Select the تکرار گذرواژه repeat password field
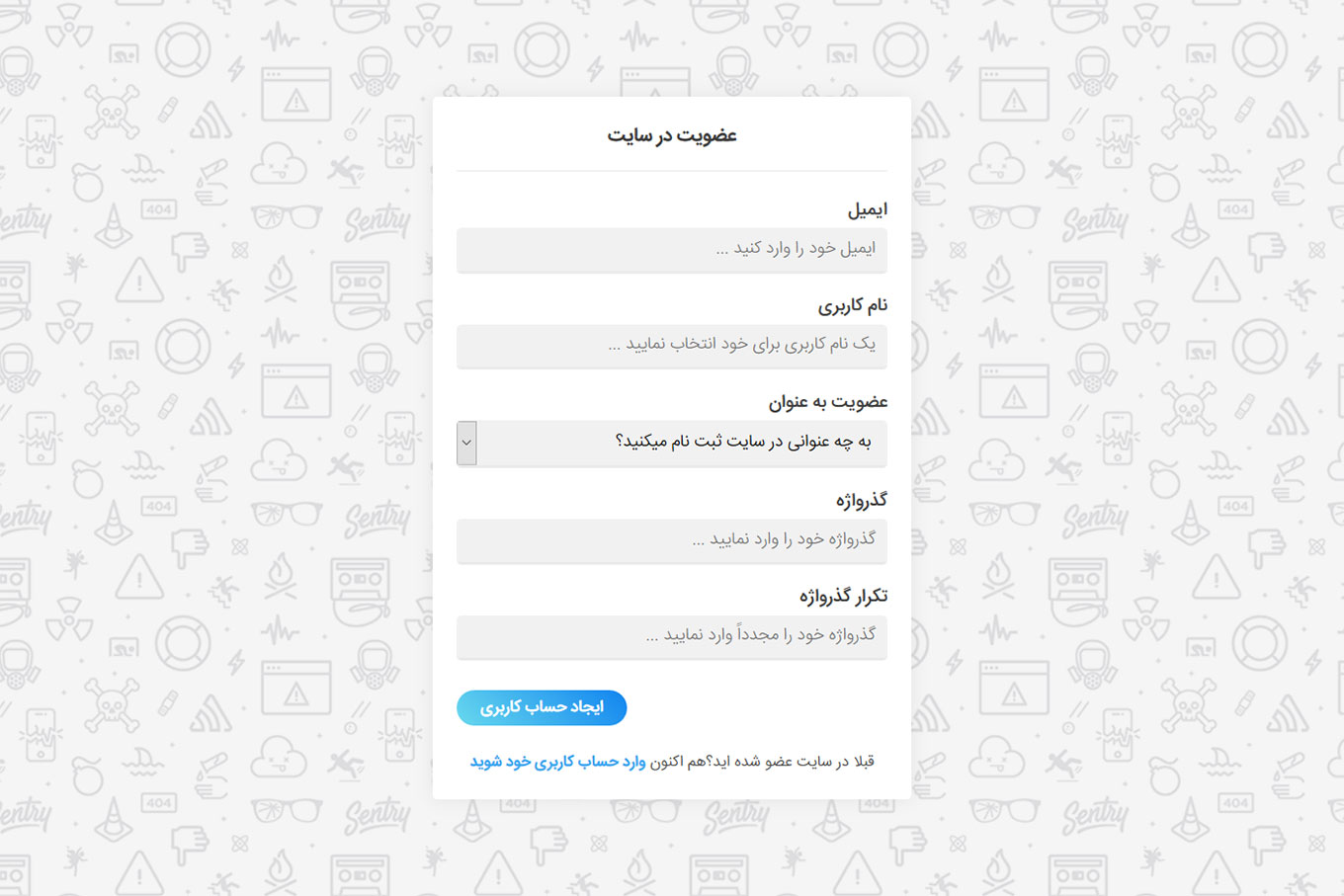The width and height of the screenshot is (1344, 896). coord(671,636)
